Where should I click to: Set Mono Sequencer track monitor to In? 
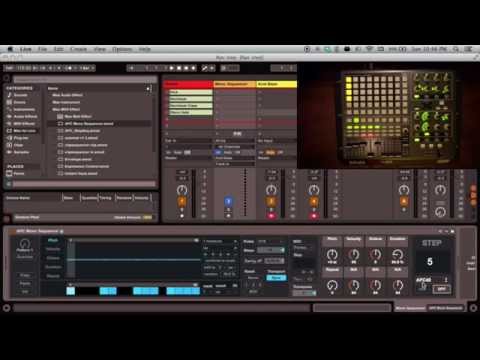pos(218,152)
